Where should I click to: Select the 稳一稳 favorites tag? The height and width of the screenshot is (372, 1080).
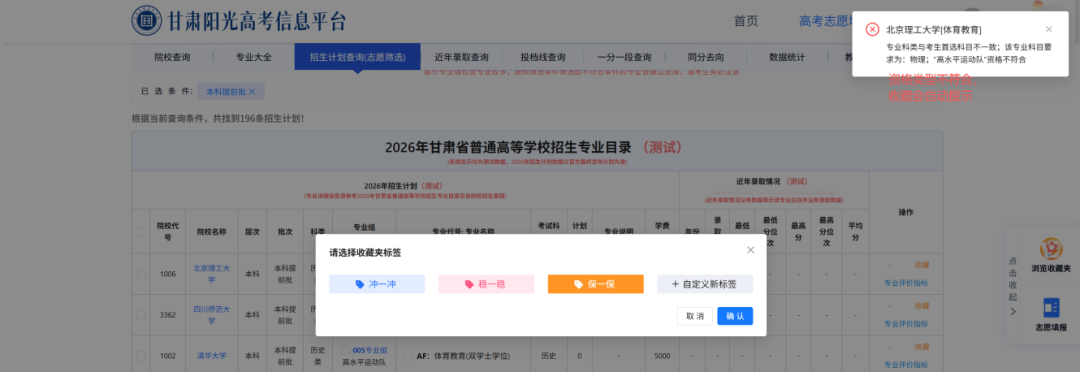[486, 284]
